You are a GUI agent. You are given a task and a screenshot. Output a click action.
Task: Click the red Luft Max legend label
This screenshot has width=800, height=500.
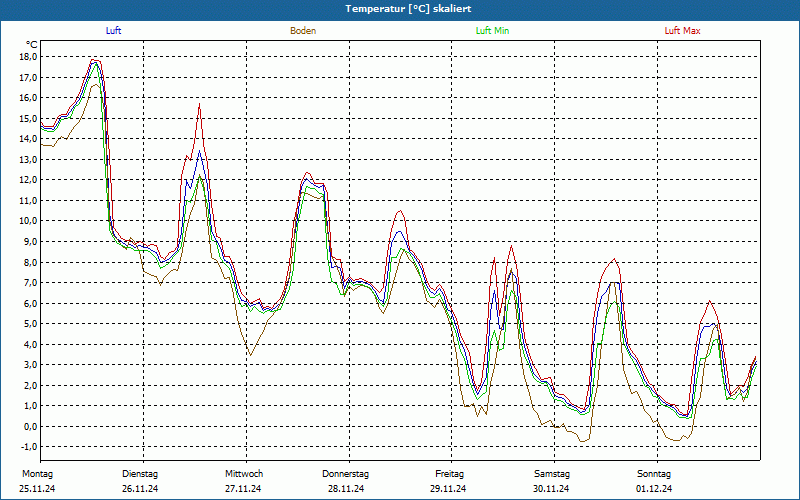pos(682,31)
